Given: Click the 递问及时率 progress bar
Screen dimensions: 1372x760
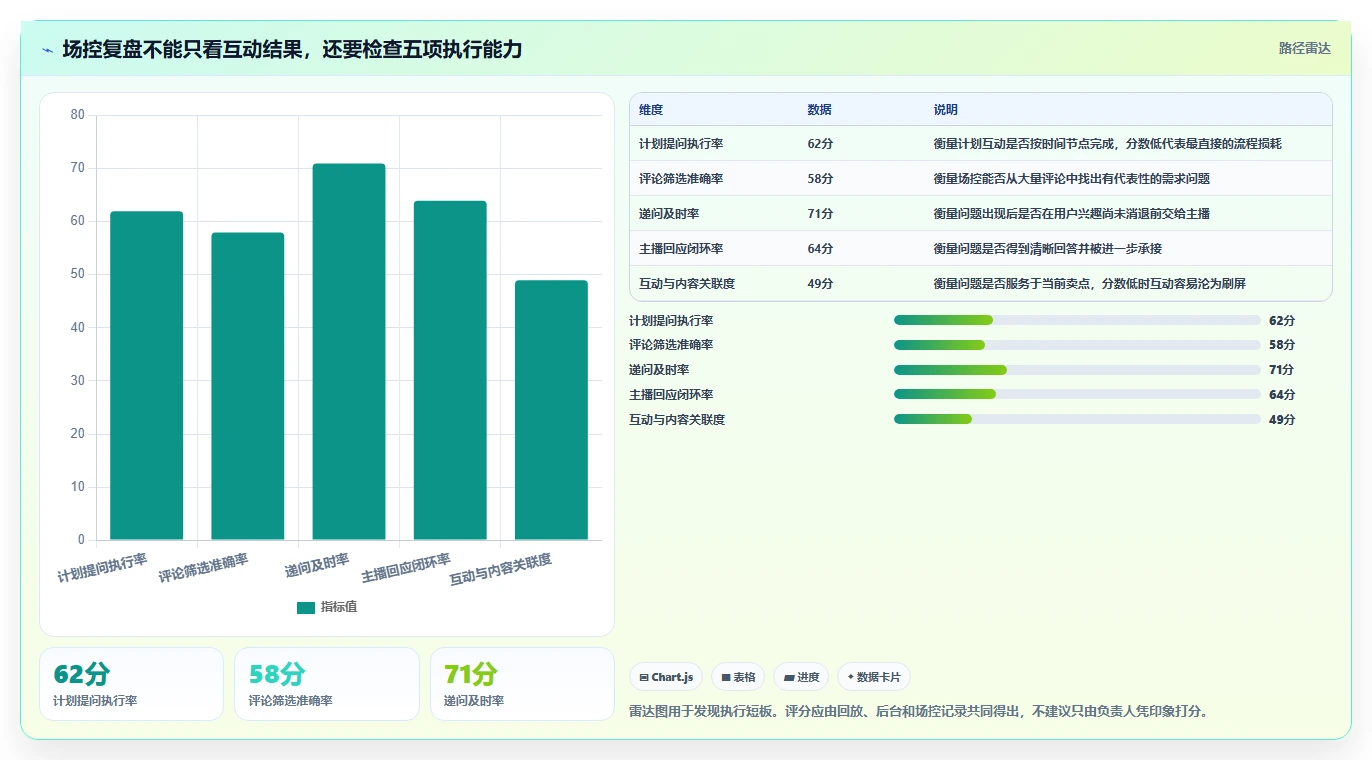Looking at the screenshot, I should point(1077,370).
